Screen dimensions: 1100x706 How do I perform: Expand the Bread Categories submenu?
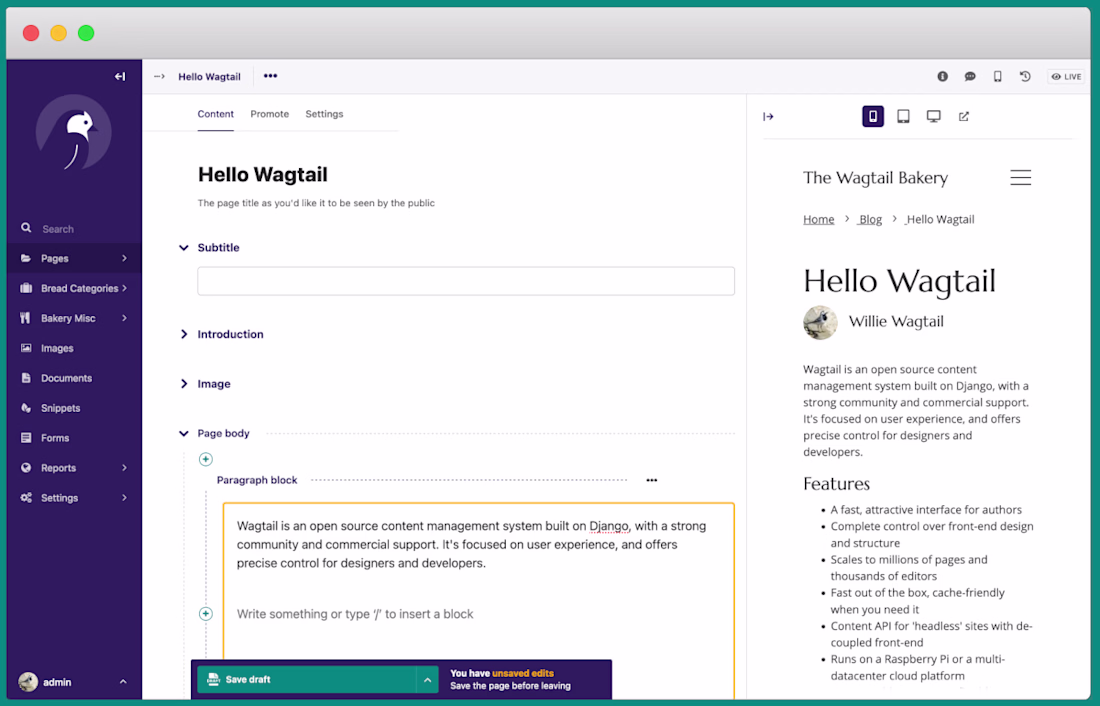(x=74, y=288)
